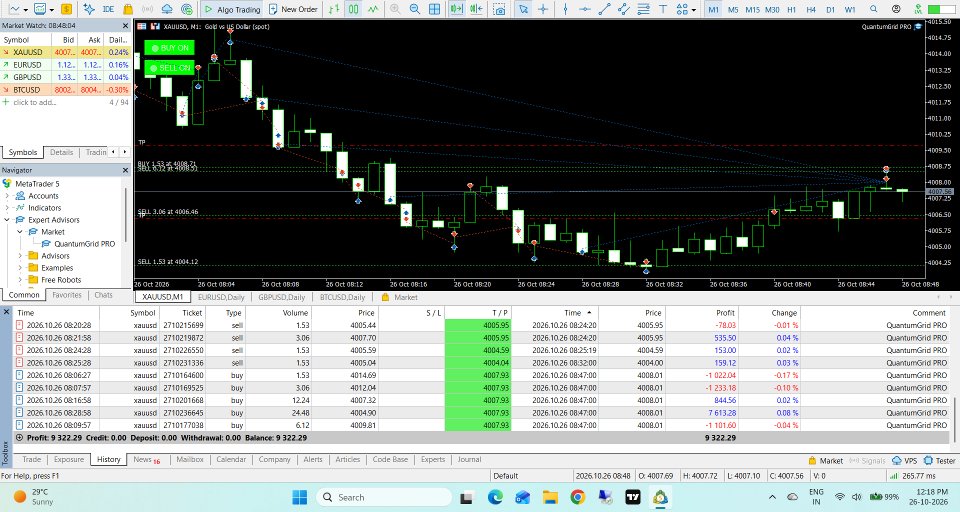Open the VPS cloud hosting toolbar icon
This screenshot has width=960, height=512.
pyautogui.click(x=167, y=9)
